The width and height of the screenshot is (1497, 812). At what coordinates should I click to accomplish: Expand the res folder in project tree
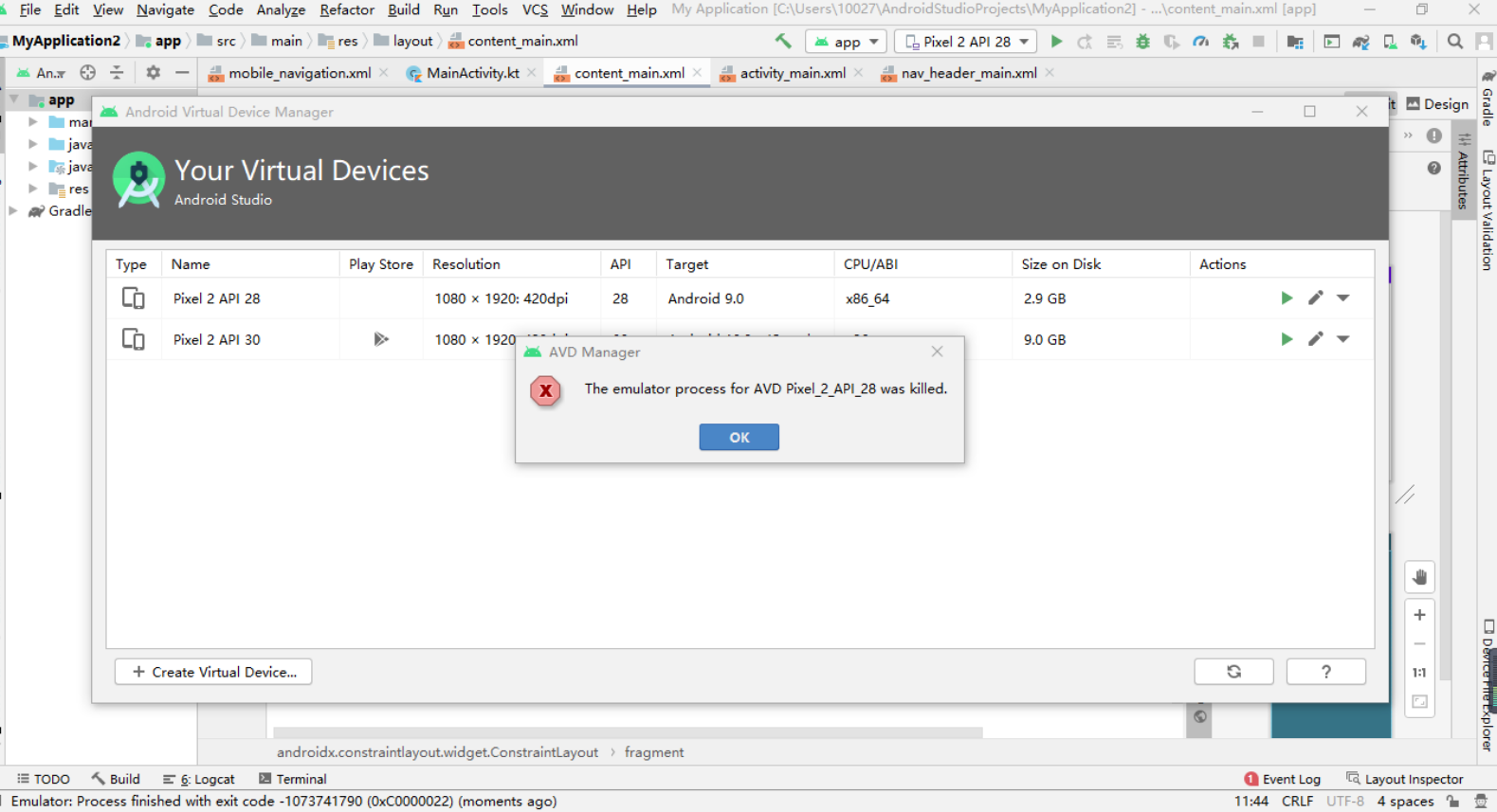click(33, 189)
